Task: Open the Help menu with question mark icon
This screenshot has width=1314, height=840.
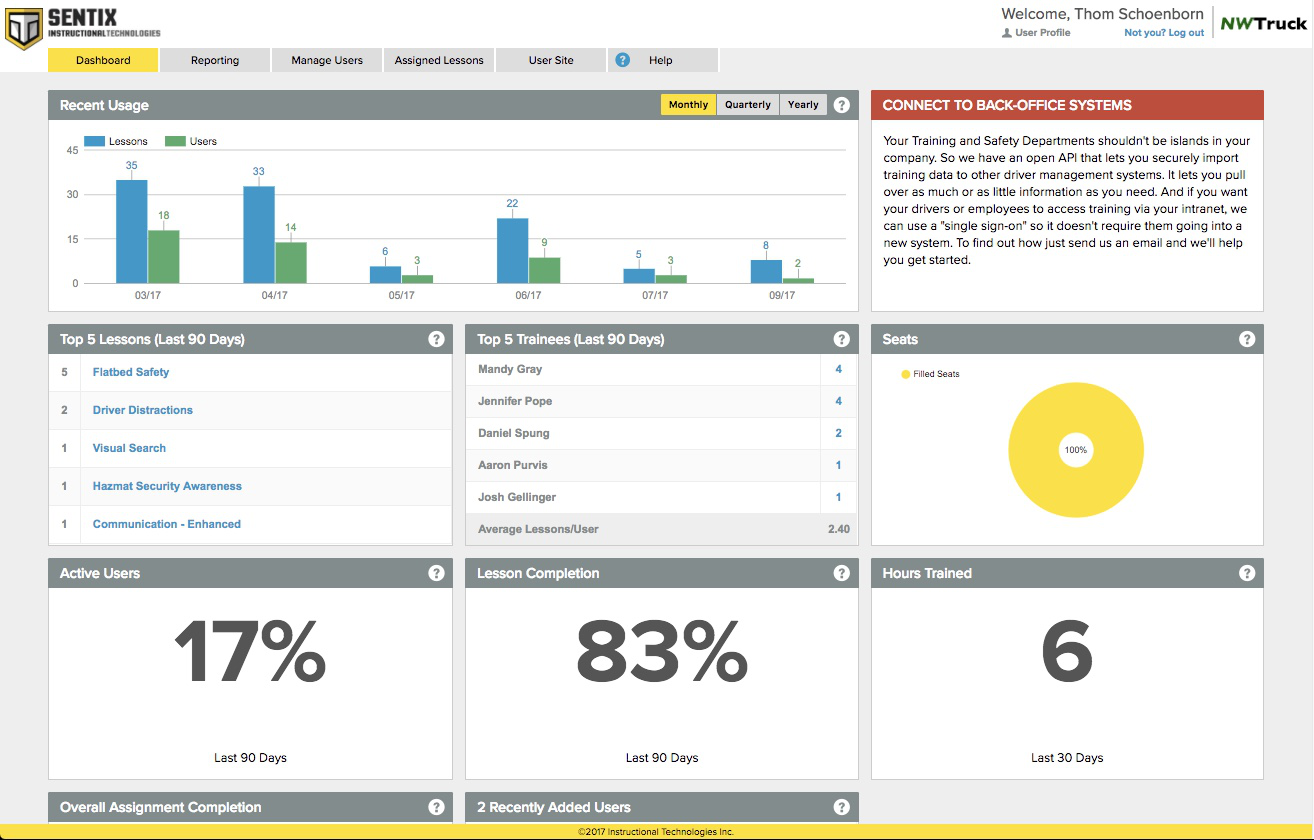Action: [x=622, y=60]
